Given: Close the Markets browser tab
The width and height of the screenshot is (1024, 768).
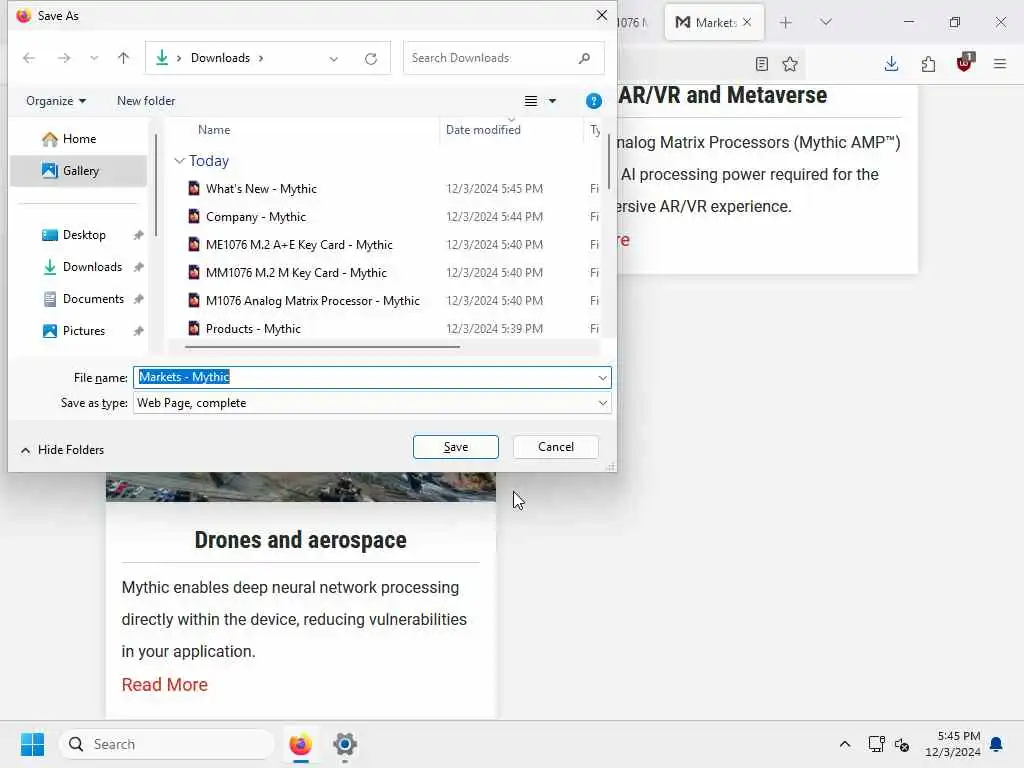Looking at the screenshot, I should (x=747, y=22).
